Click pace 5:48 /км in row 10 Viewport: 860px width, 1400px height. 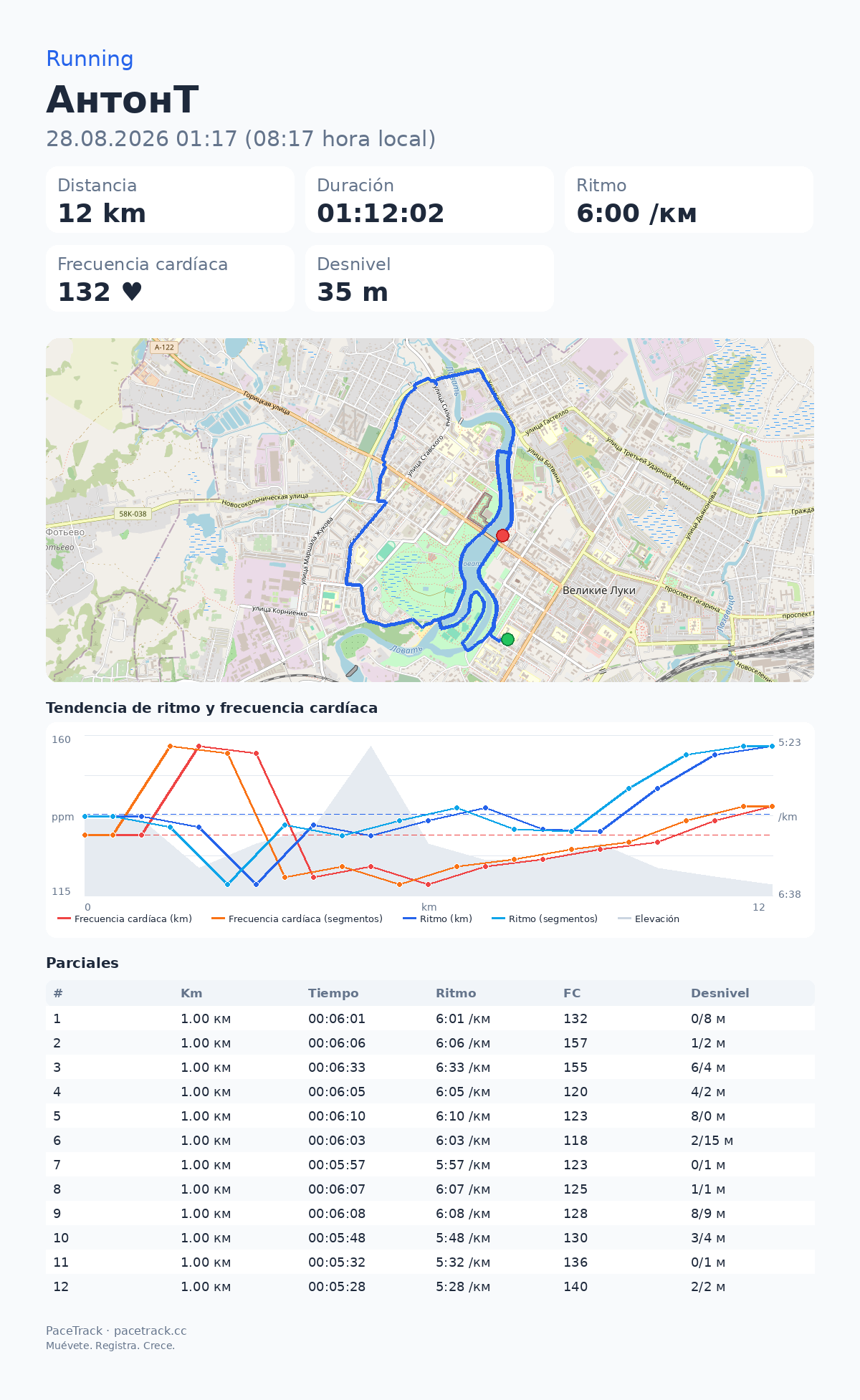[x=463, y=1238]
